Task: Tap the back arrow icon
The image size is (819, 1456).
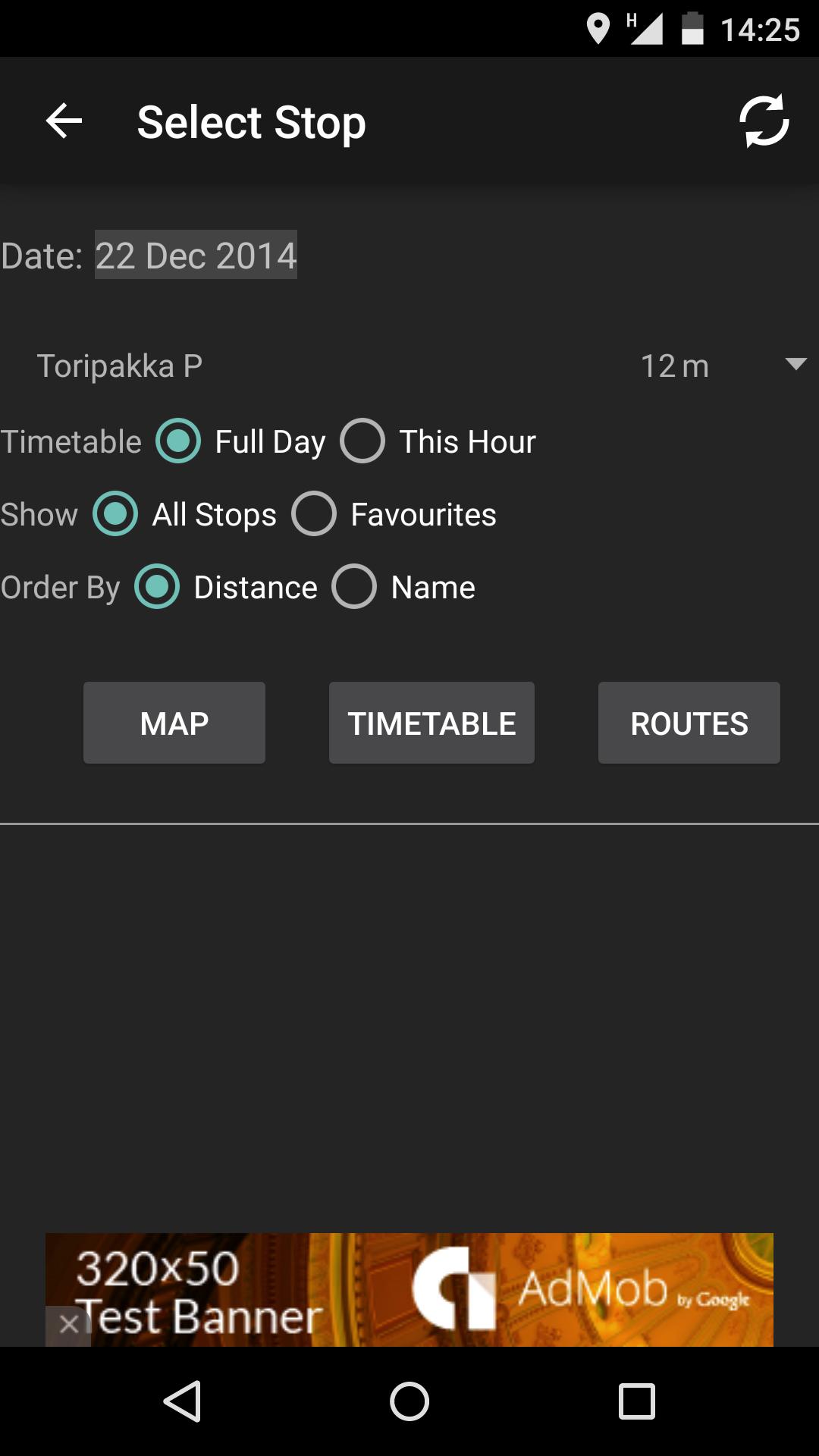Action: (x=64, y=121)
